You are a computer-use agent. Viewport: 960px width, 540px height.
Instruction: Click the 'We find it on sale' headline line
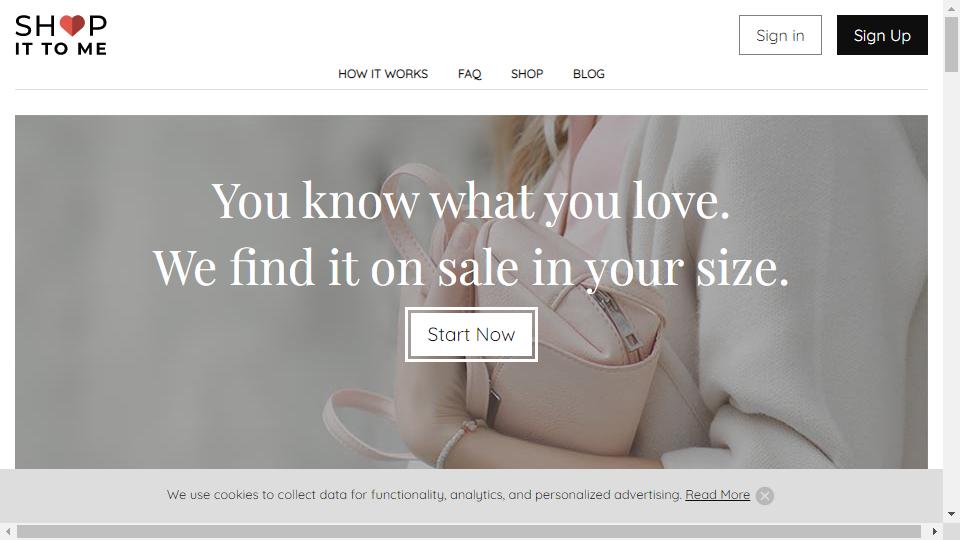(x=471, y=267)
